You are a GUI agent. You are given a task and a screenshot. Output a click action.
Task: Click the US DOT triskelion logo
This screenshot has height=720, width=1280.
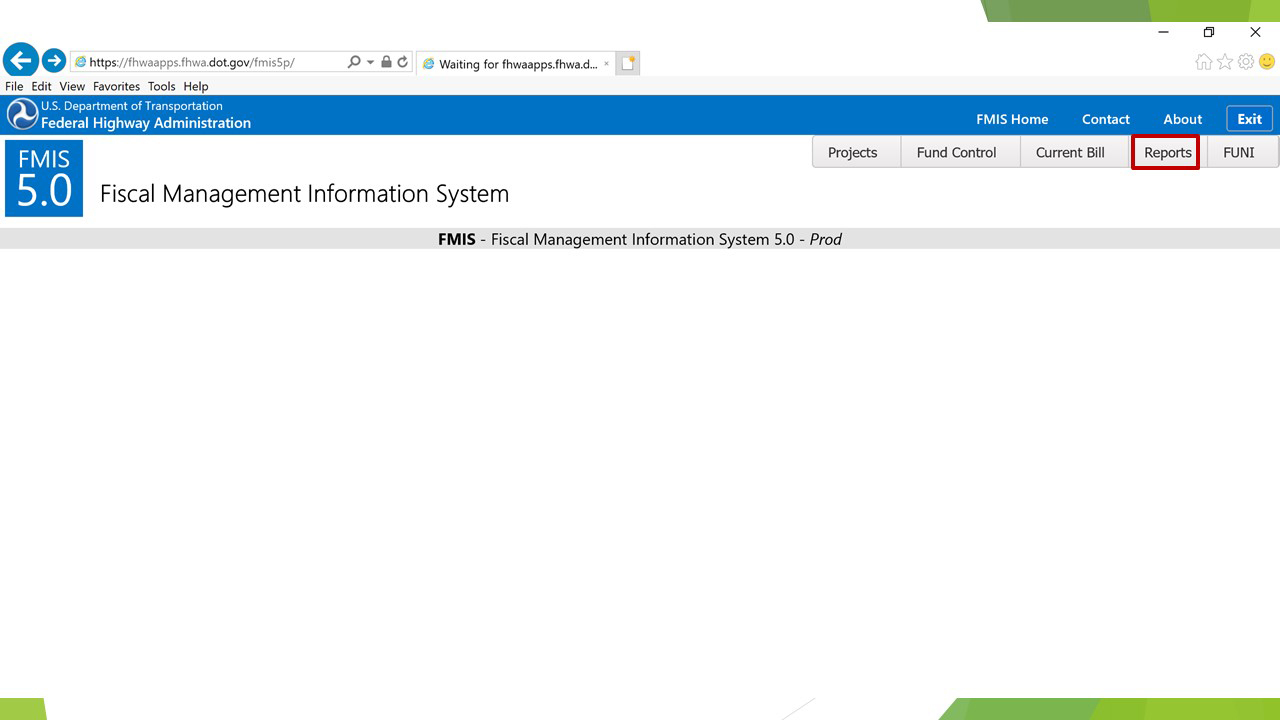22,114
